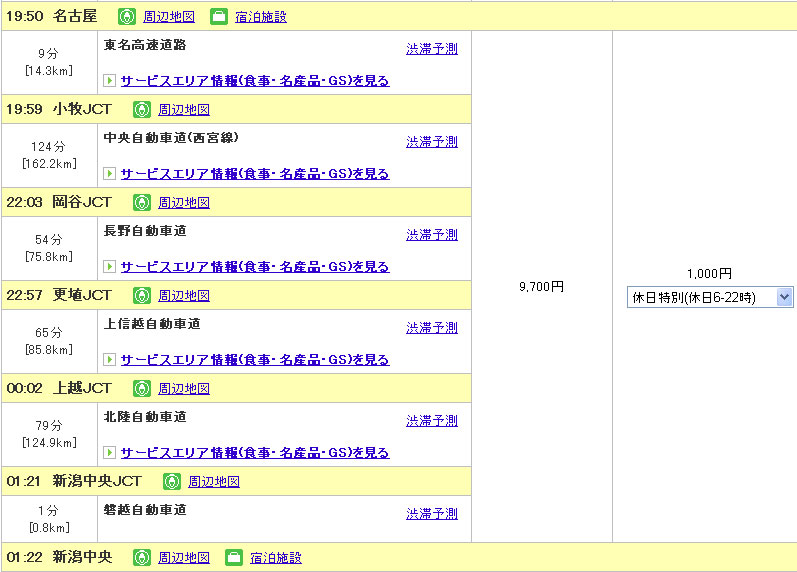Open service area info link for 東名高速道路

255,81
